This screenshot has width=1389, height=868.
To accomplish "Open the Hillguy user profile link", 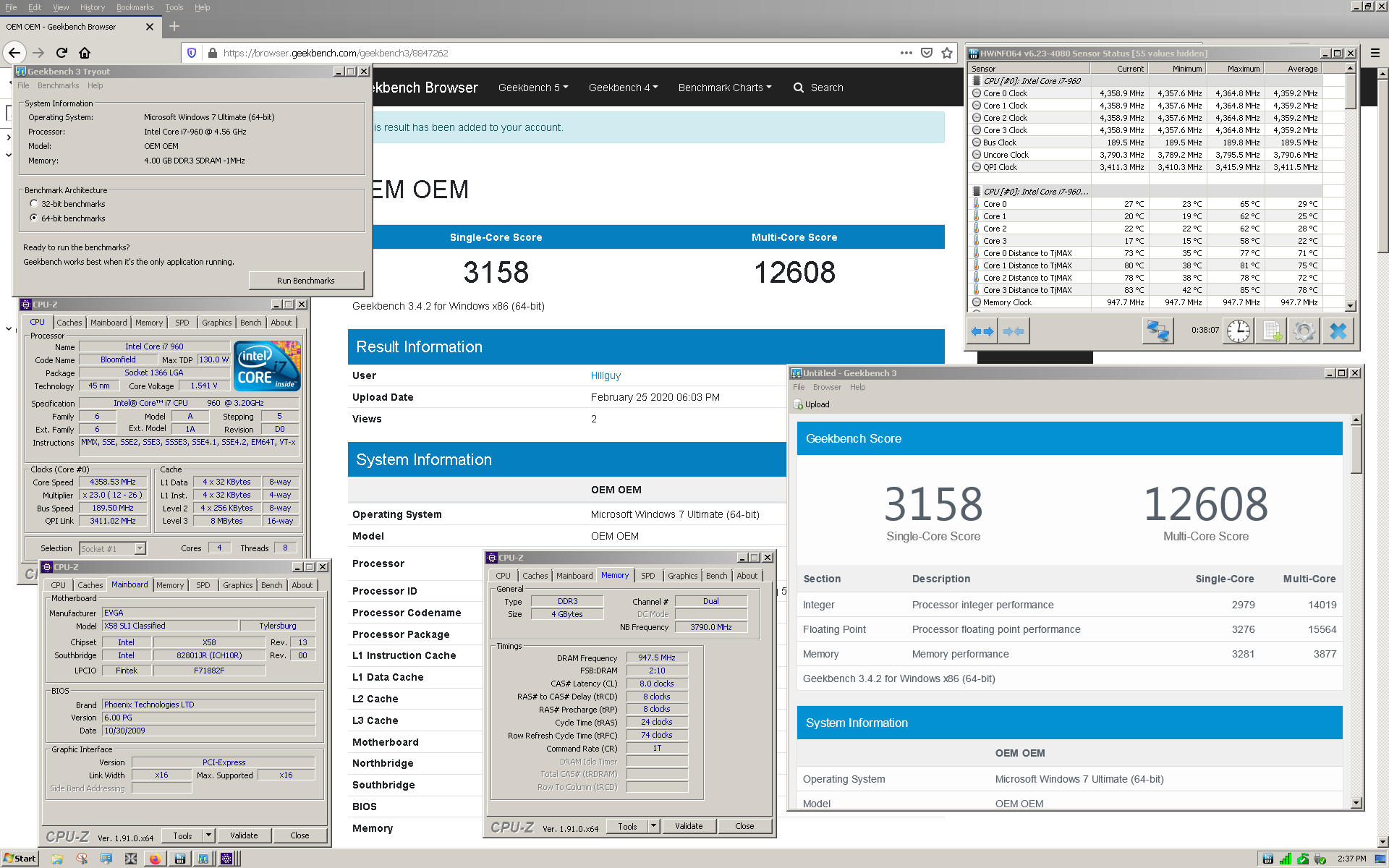I will coord(606,375).
